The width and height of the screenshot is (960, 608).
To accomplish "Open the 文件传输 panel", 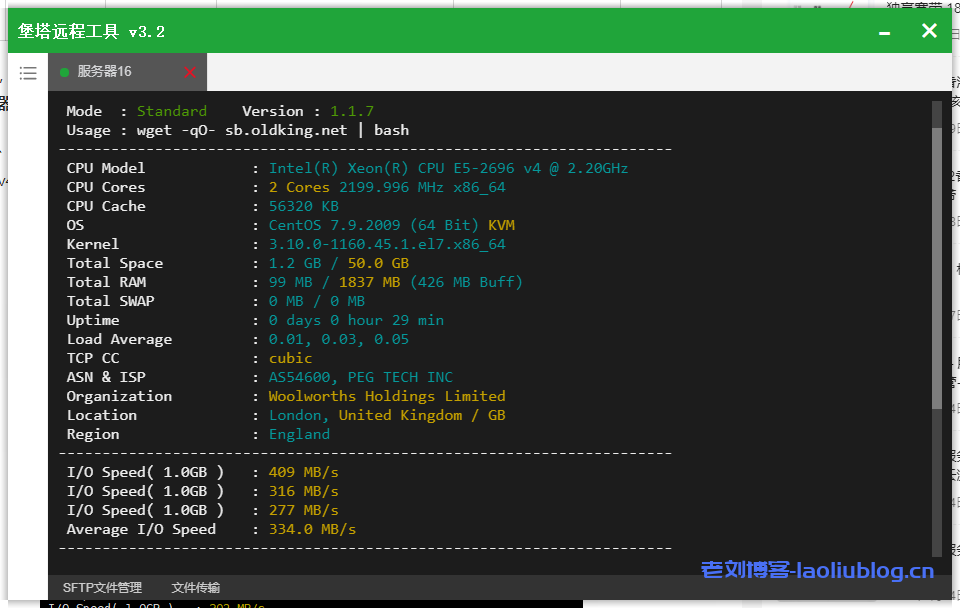I will (x=195, y=588).
